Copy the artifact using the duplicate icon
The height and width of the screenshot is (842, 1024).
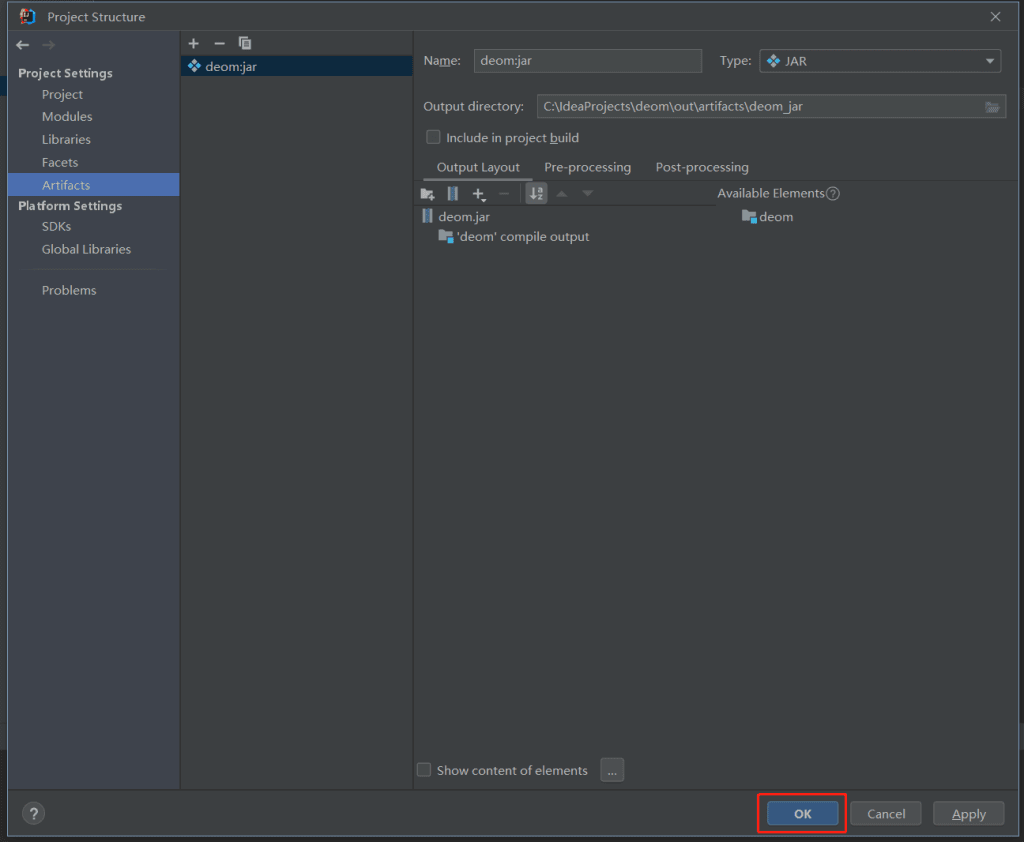tap(245, 43)
